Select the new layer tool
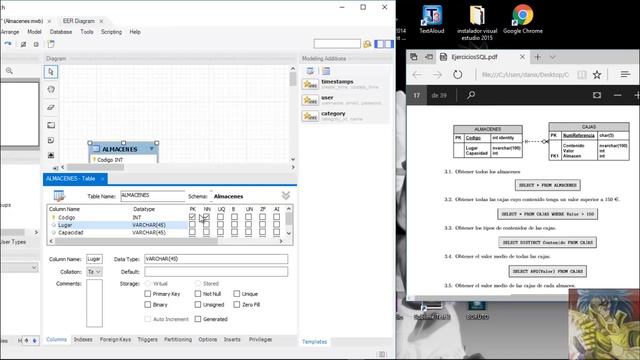640x360 pixels. point(51,125)
